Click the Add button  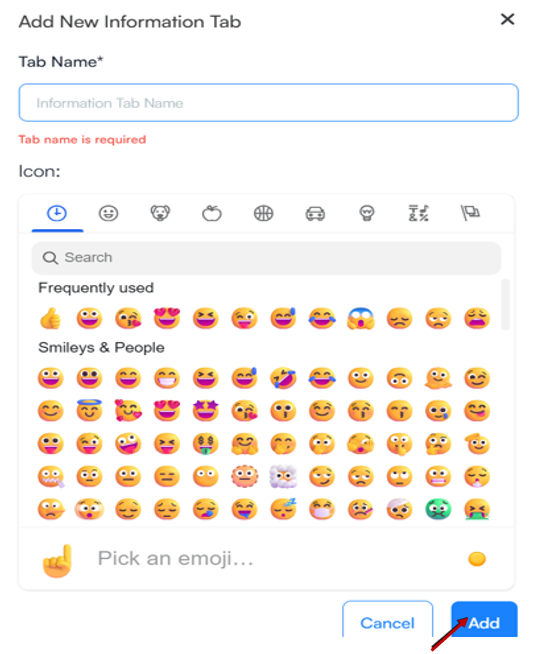point(484,620)
